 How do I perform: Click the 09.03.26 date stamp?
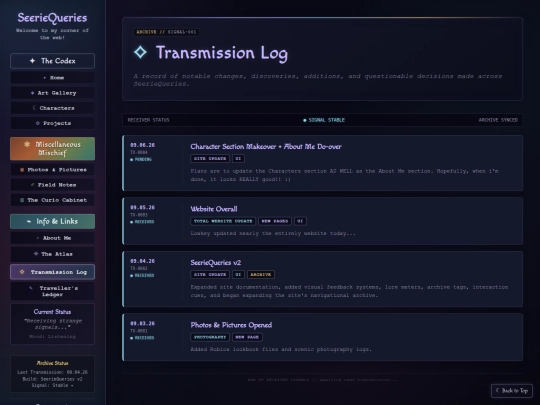[x=142, y=324]
